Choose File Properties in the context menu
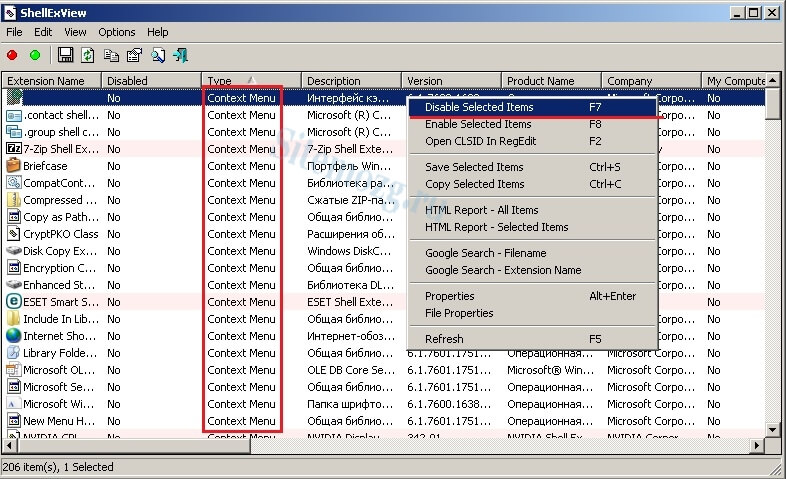Viewport: 786px width, 479px height. click(x=532, y=313)
